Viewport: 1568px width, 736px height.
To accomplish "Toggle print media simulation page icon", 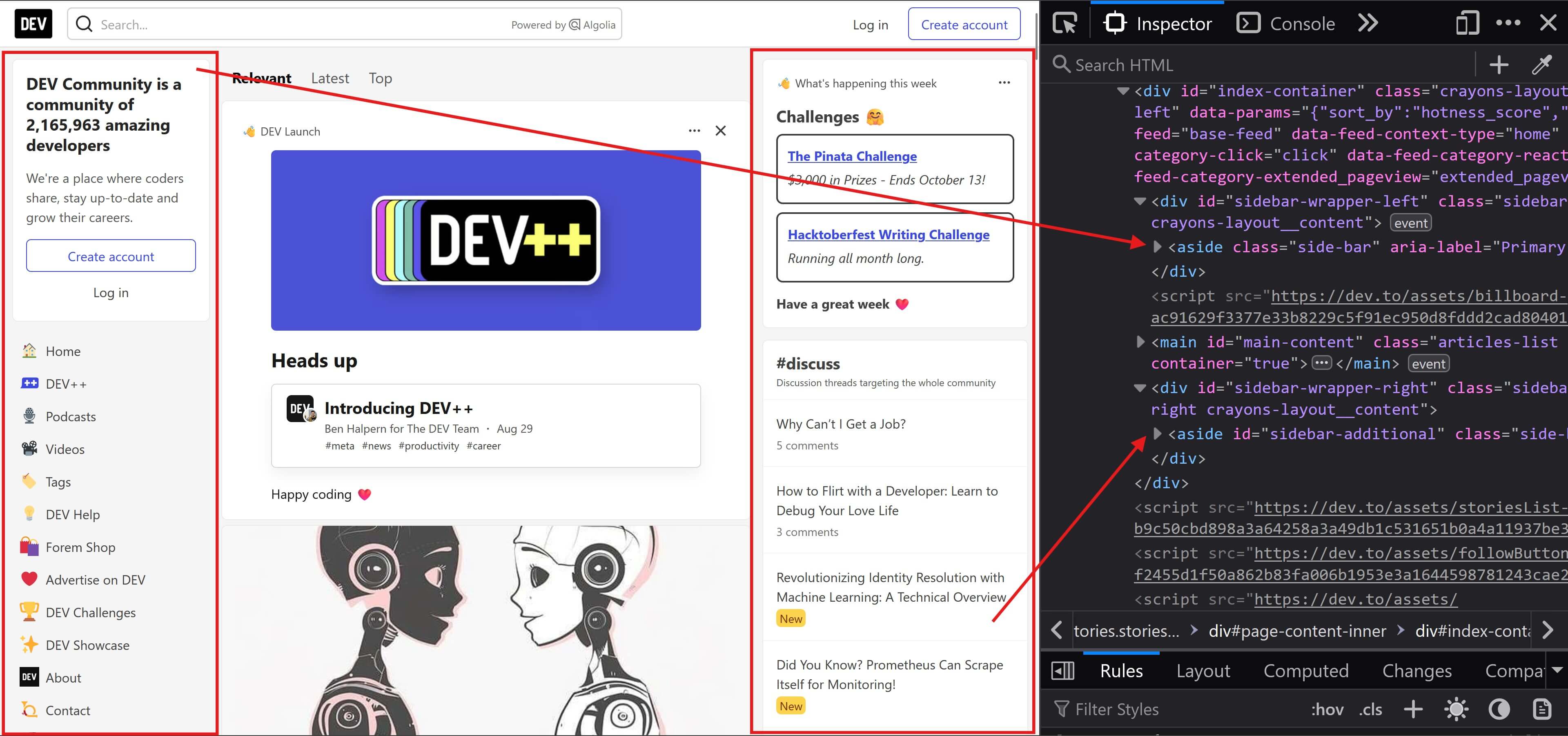I will (1542, 709).
